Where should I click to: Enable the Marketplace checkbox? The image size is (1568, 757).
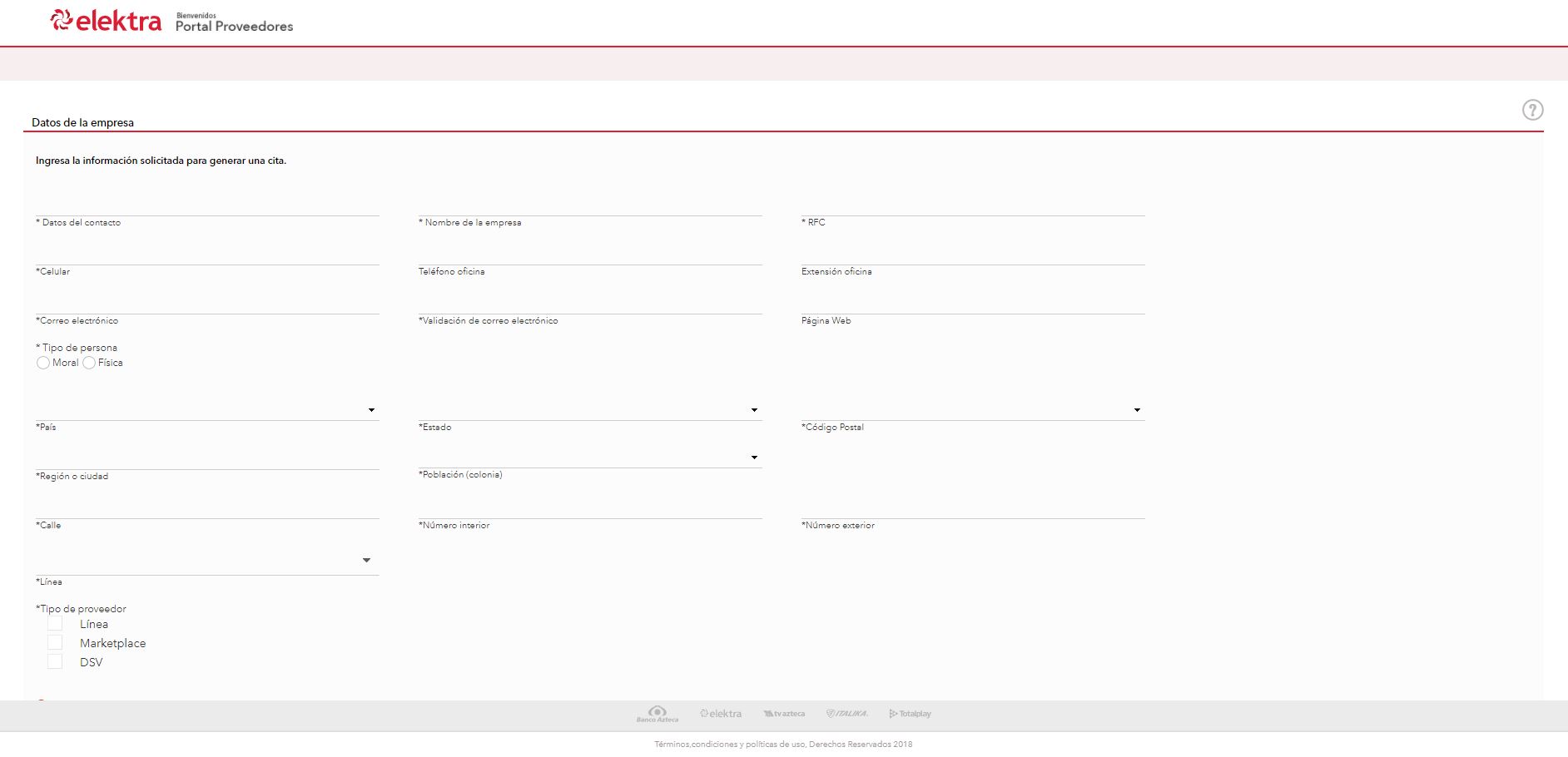(x=55, y=642)
